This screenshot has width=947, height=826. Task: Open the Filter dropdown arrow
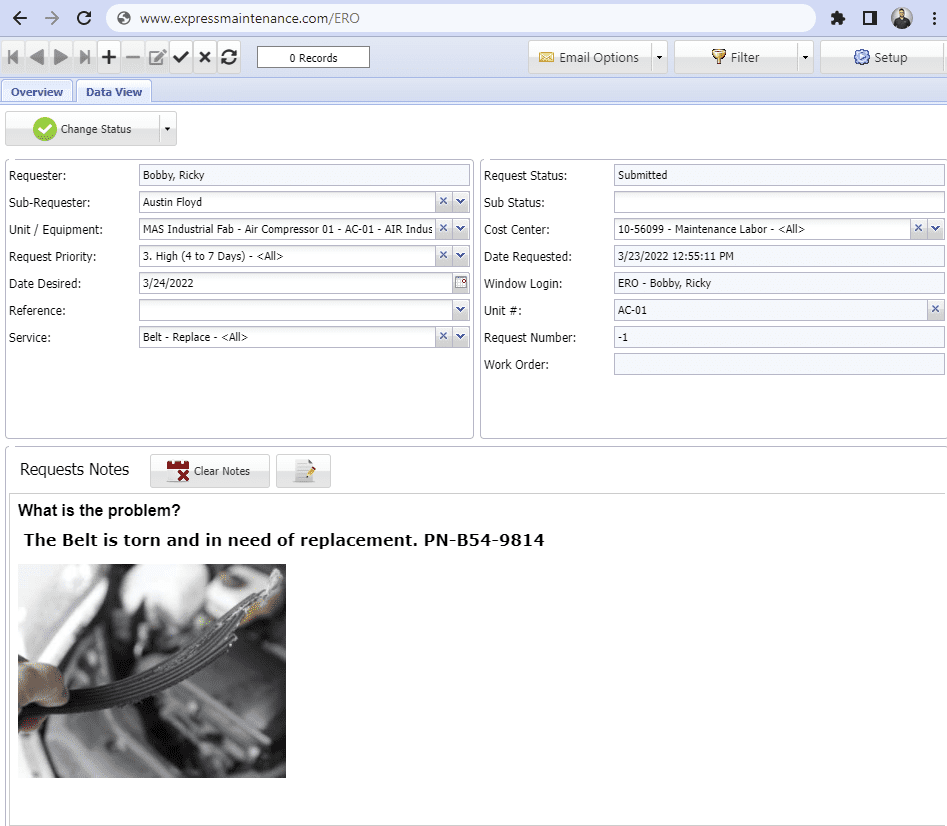click(x=805, y=57)
